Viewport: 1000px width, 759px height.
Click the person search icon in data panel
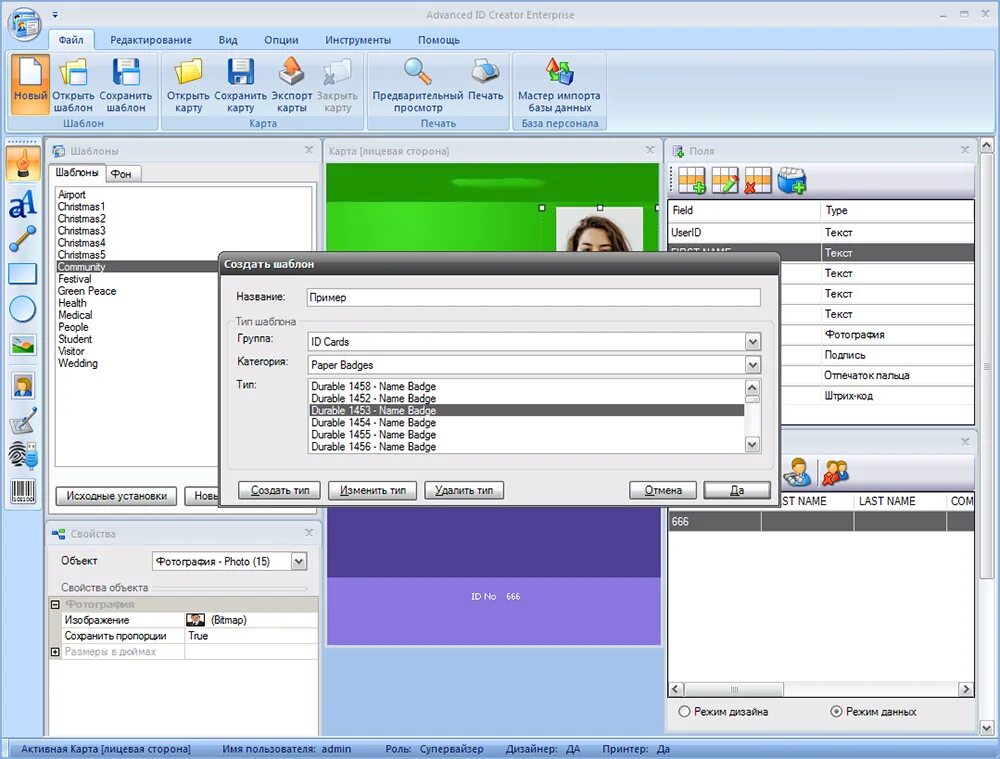point(797,473)
